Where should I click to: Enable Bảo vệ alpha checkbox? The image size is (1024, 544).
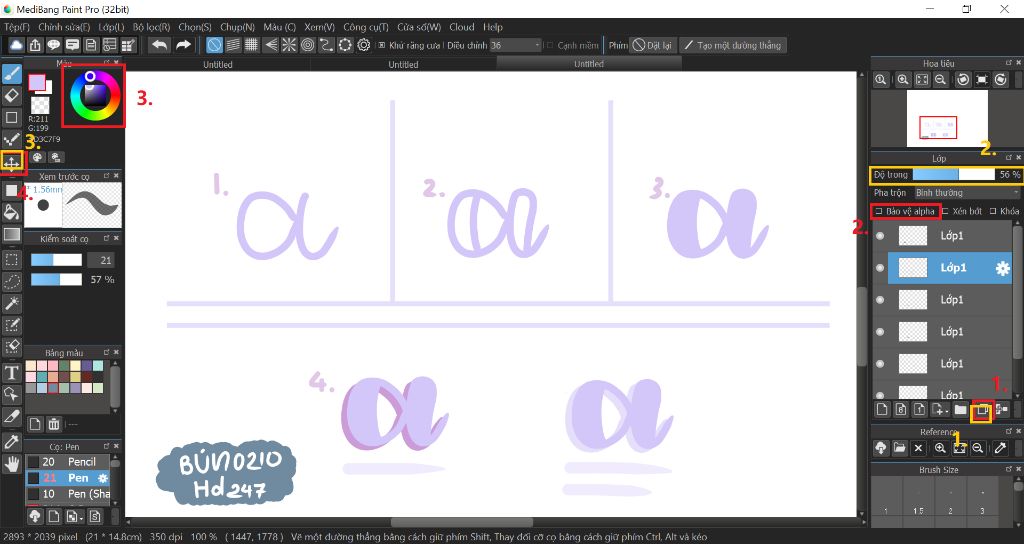[878, 211]
